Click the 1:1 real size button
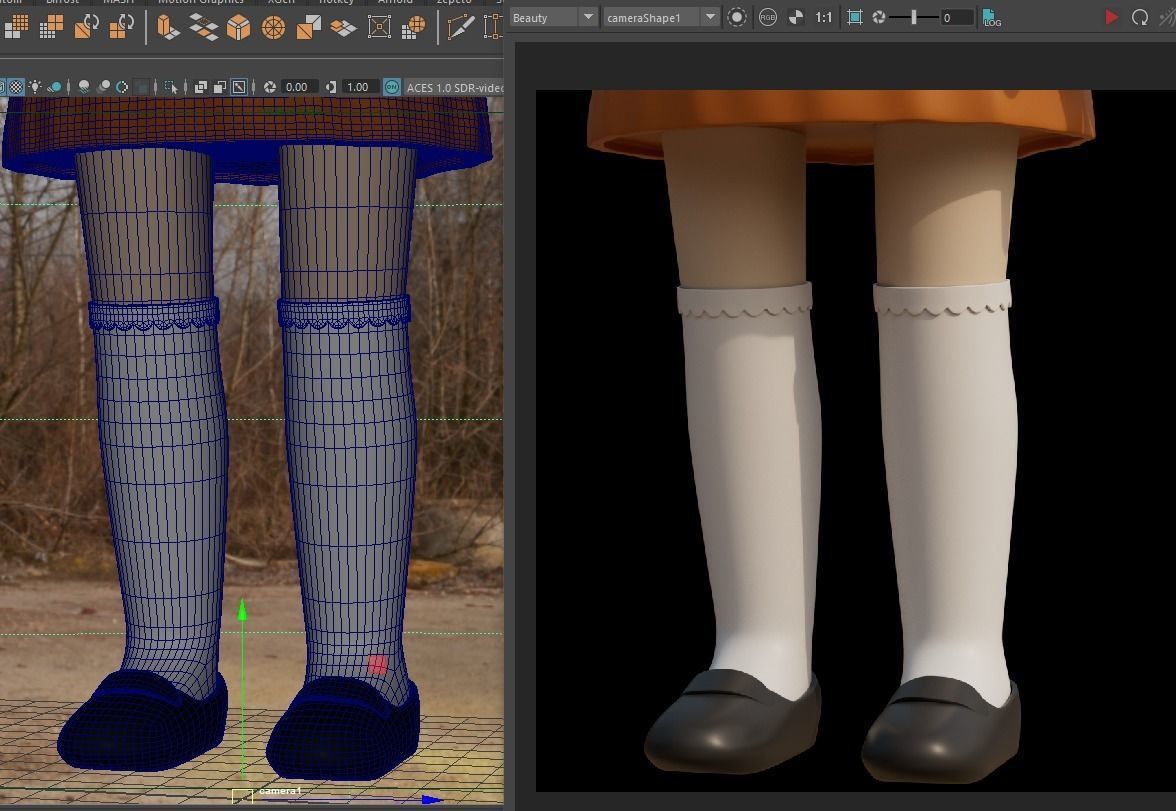The height and width of the screenshot is (811, 1176). [x=824, y=17]
